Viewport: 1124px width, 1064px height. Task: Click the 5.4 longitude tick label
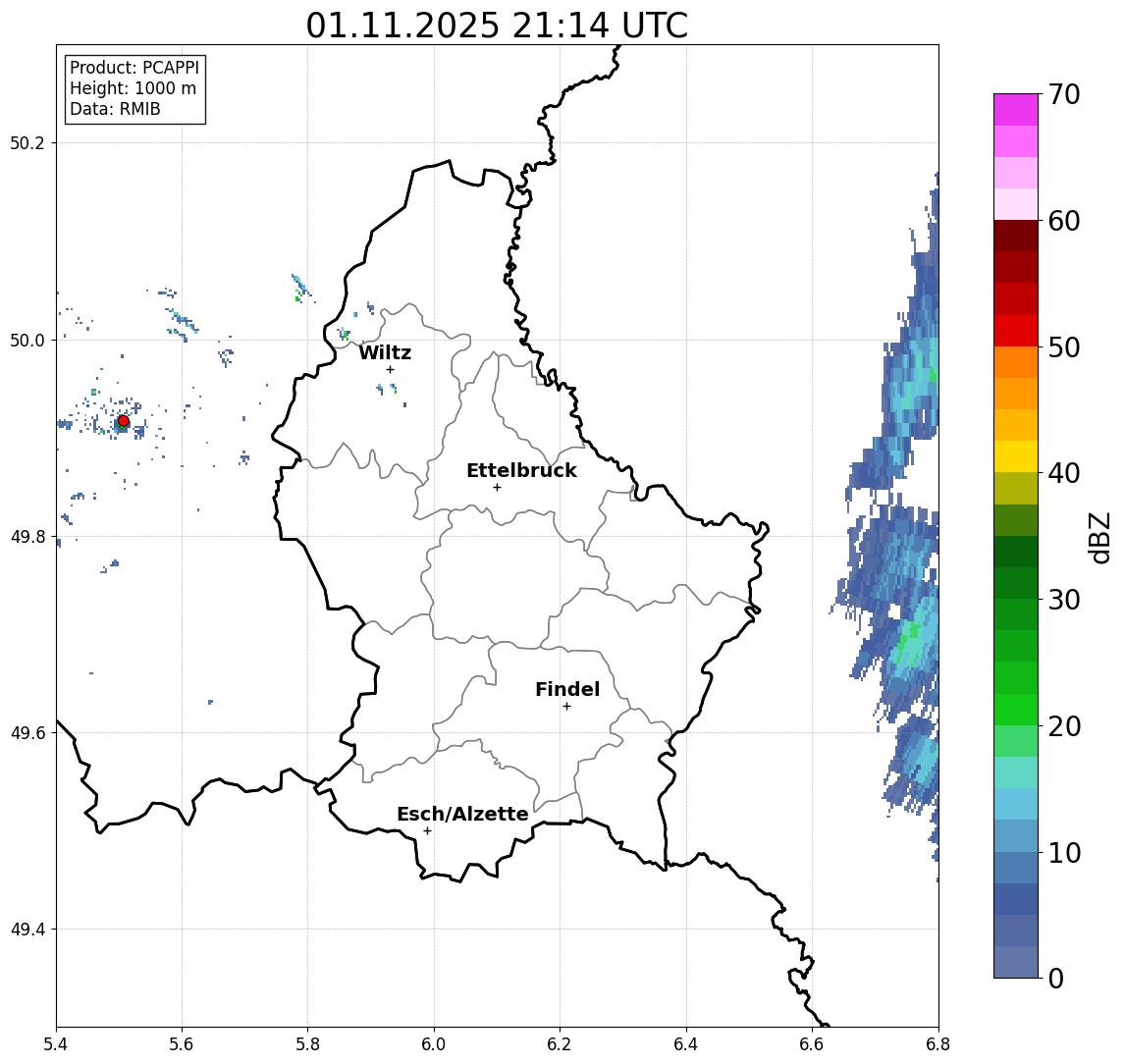pos(56,1044)
